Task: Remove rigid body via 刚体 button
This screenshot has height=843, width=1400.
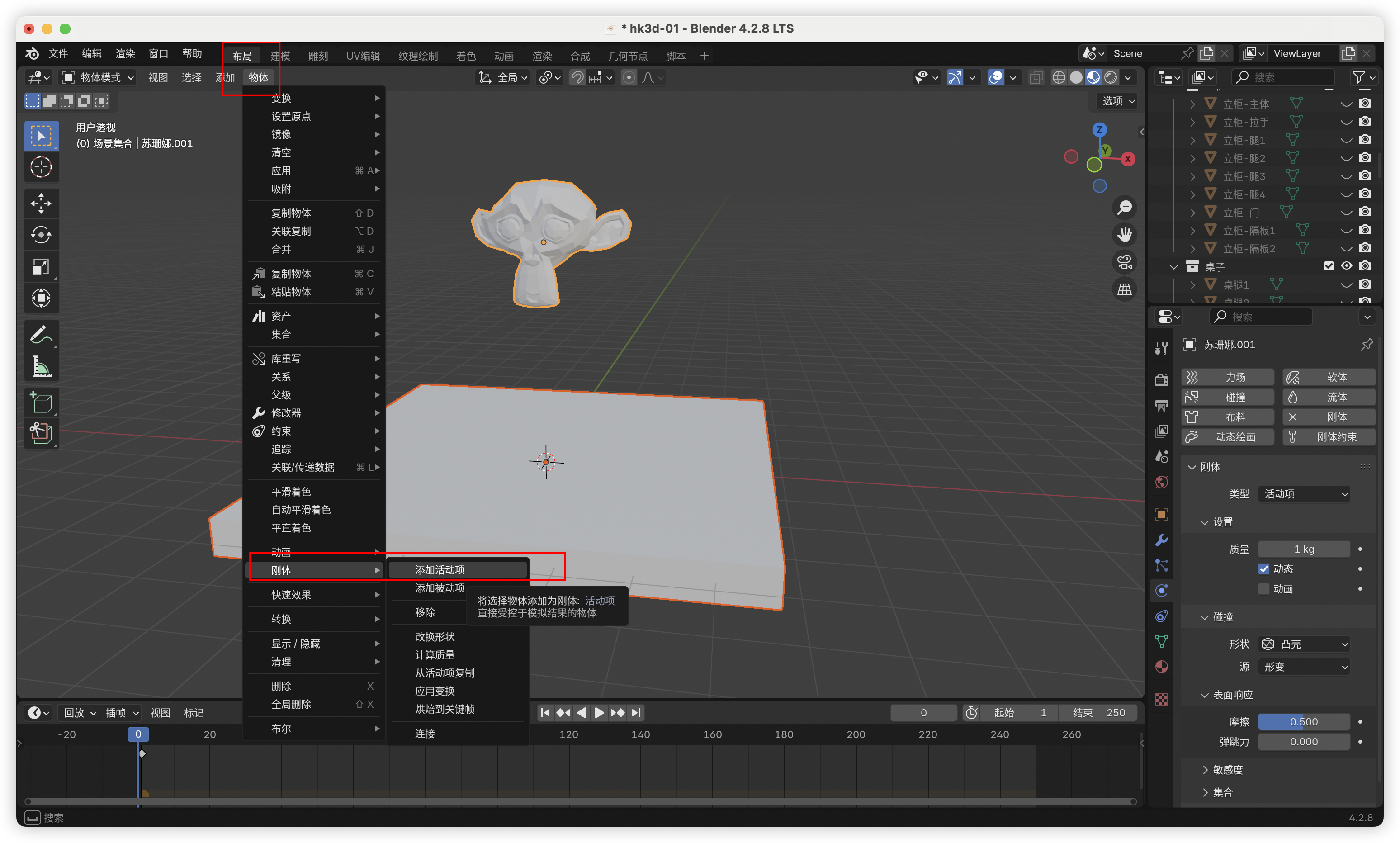Action: tap(1329, 417)
